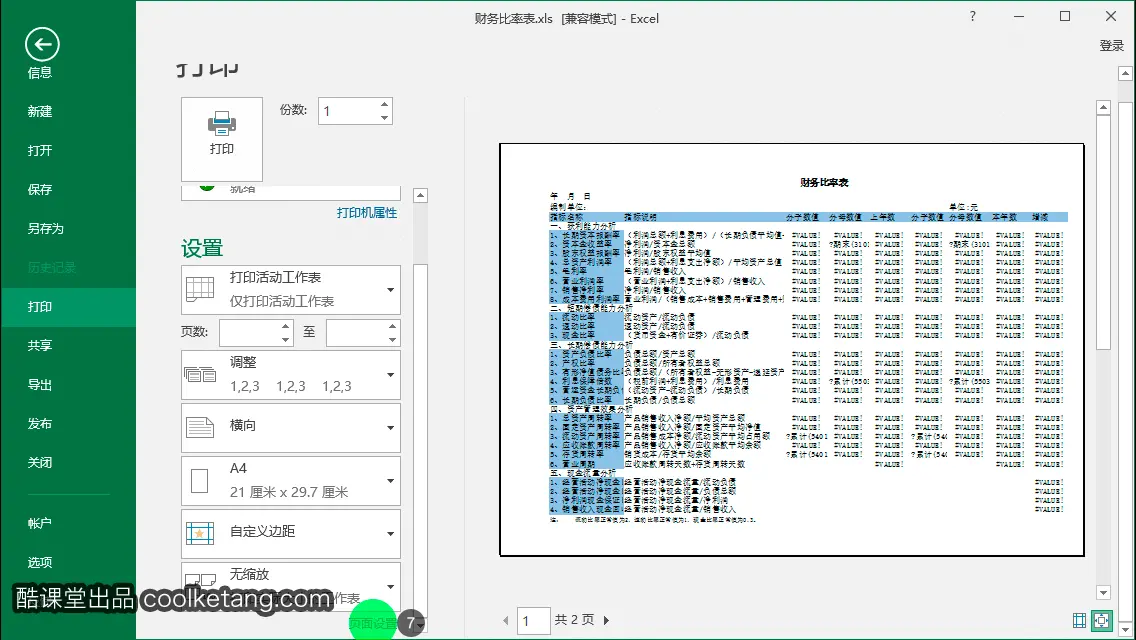
Task: Increase the 至 end page value
Action: (x=392, y=326)
